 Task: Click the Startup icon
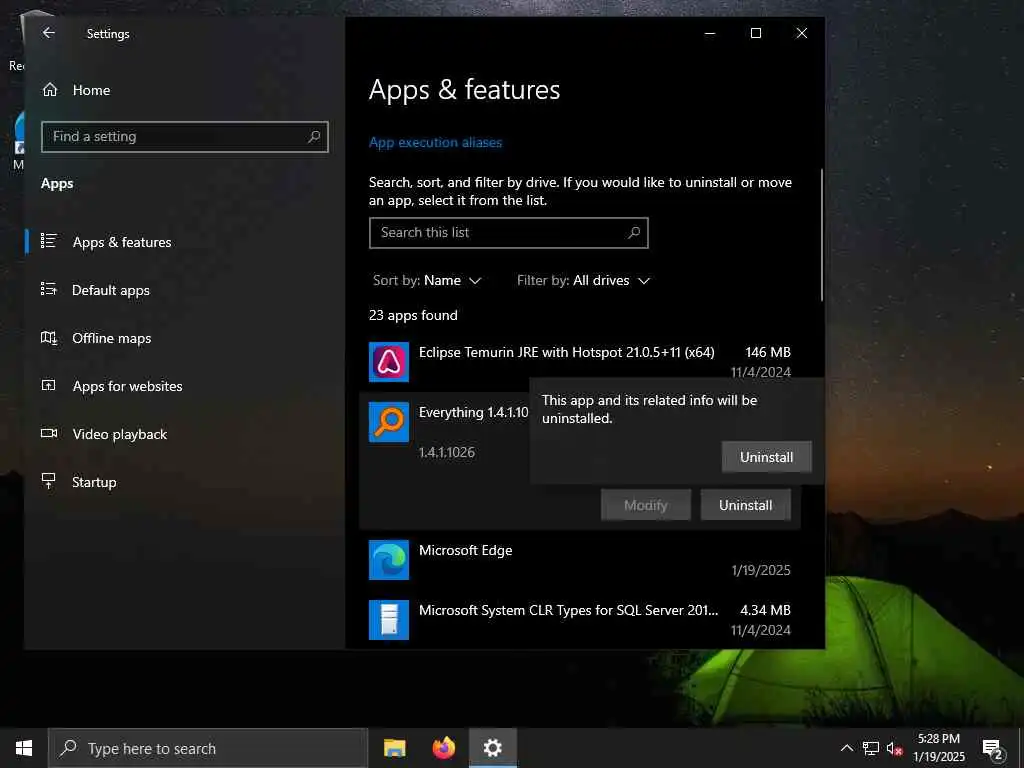tap(48, 481)
